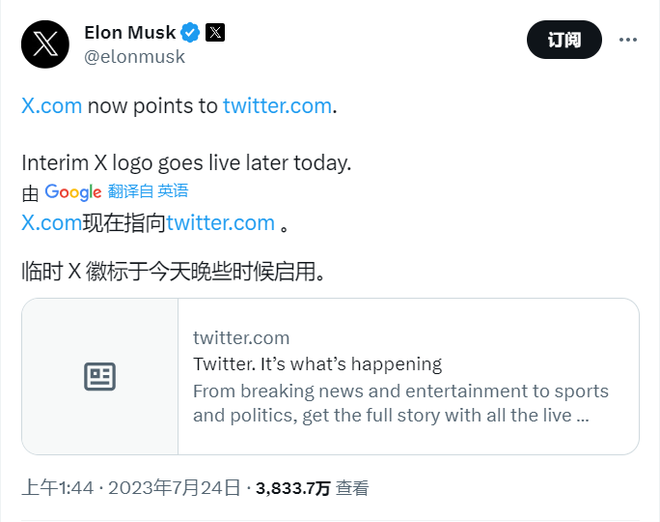The height and width of the screenshot is (522, 660).
Task: Open Elon Musk display name link
Action: coord(130,33)
